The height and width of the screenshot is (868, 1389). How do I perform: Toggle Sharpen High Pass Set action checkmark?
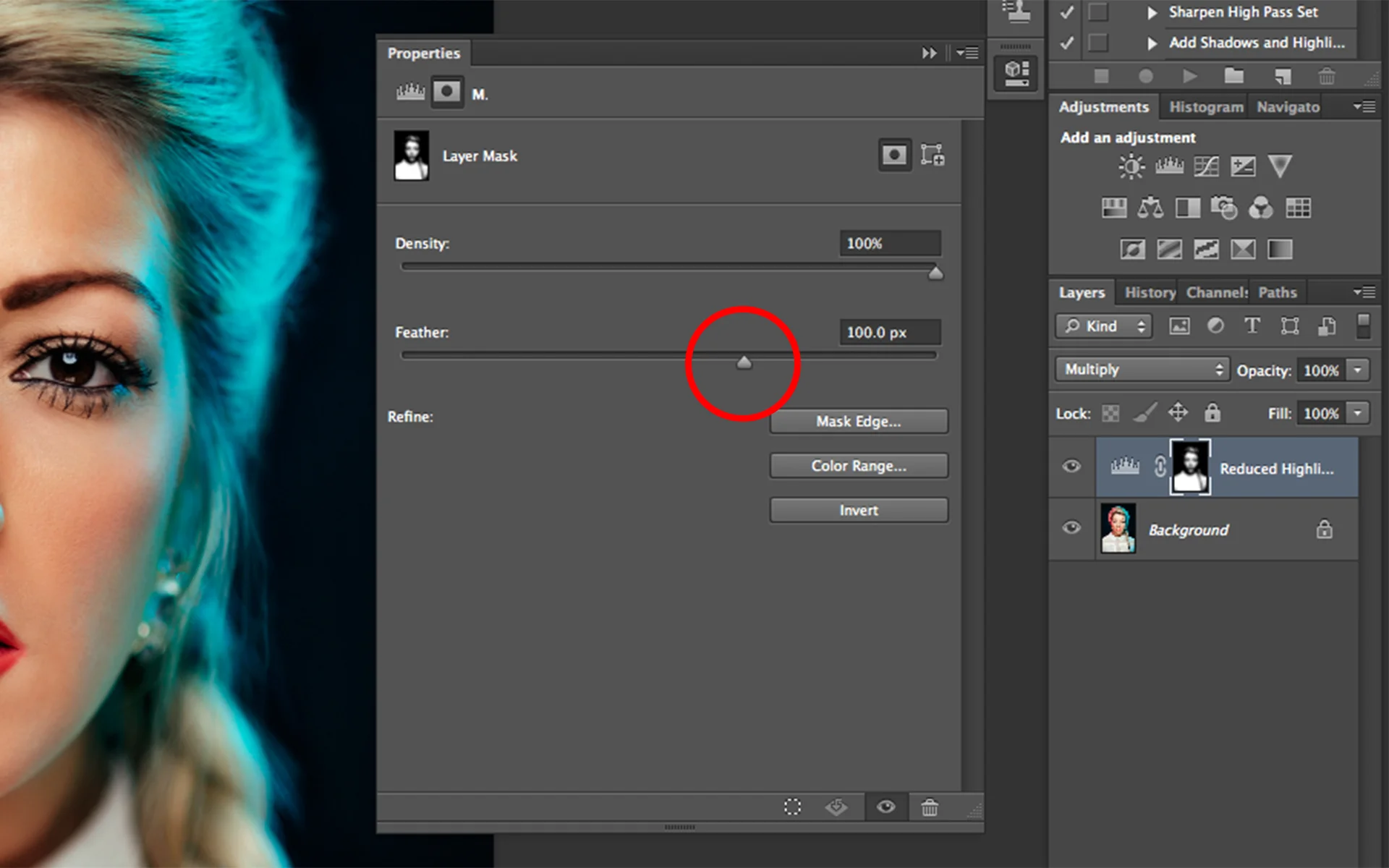coord(1066,12)
